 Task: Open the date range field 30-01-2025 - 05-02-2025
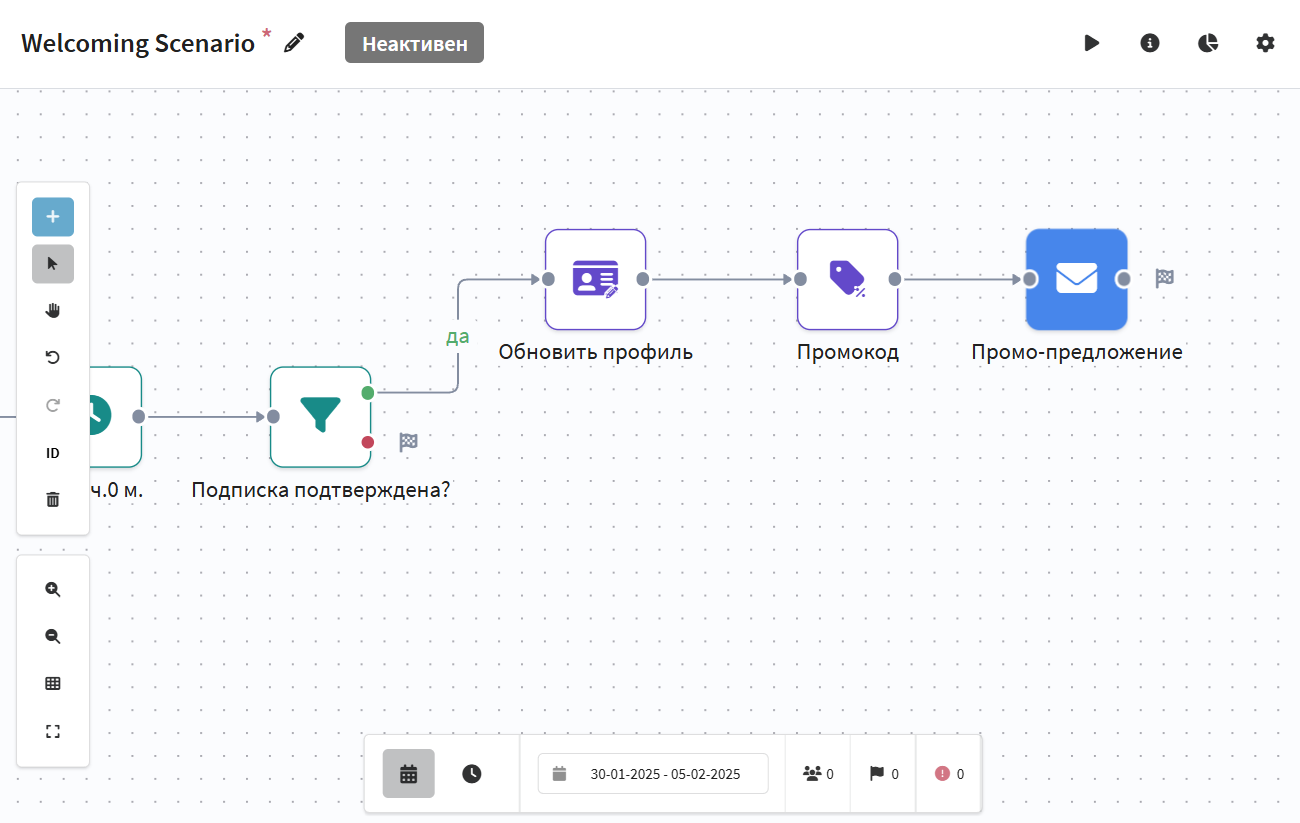click(653, 773)
